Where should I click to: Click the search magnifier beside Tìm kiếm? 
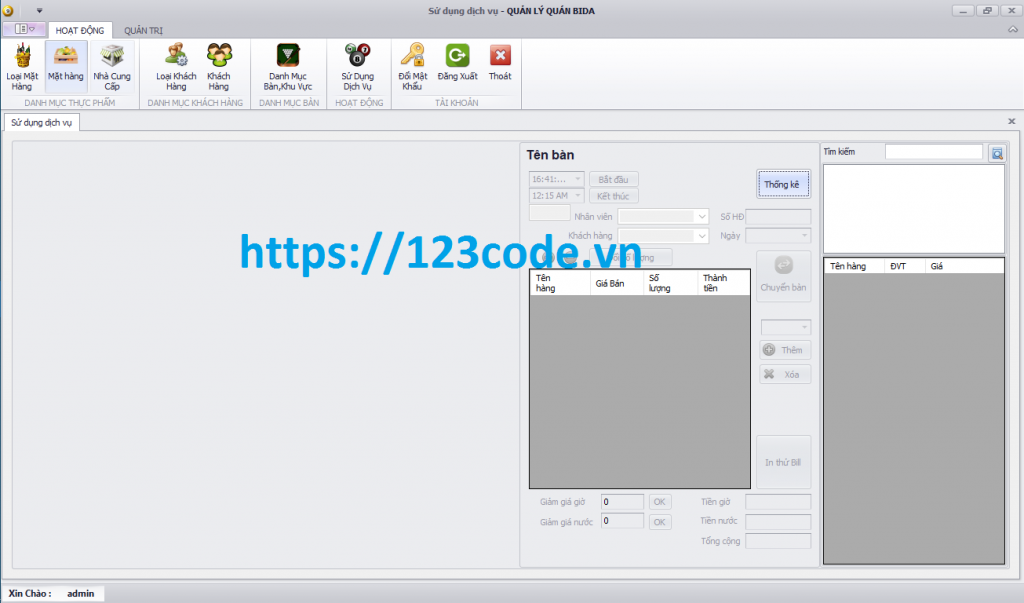click(x=996, y=152)
